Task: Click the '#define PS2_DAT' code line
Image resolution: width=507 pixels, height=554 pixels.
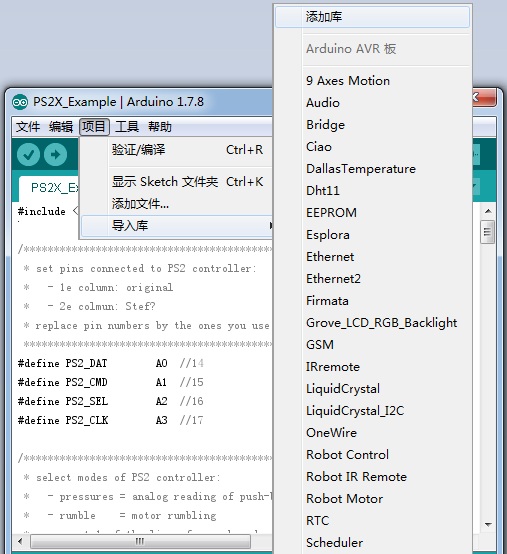Action: 111,363
